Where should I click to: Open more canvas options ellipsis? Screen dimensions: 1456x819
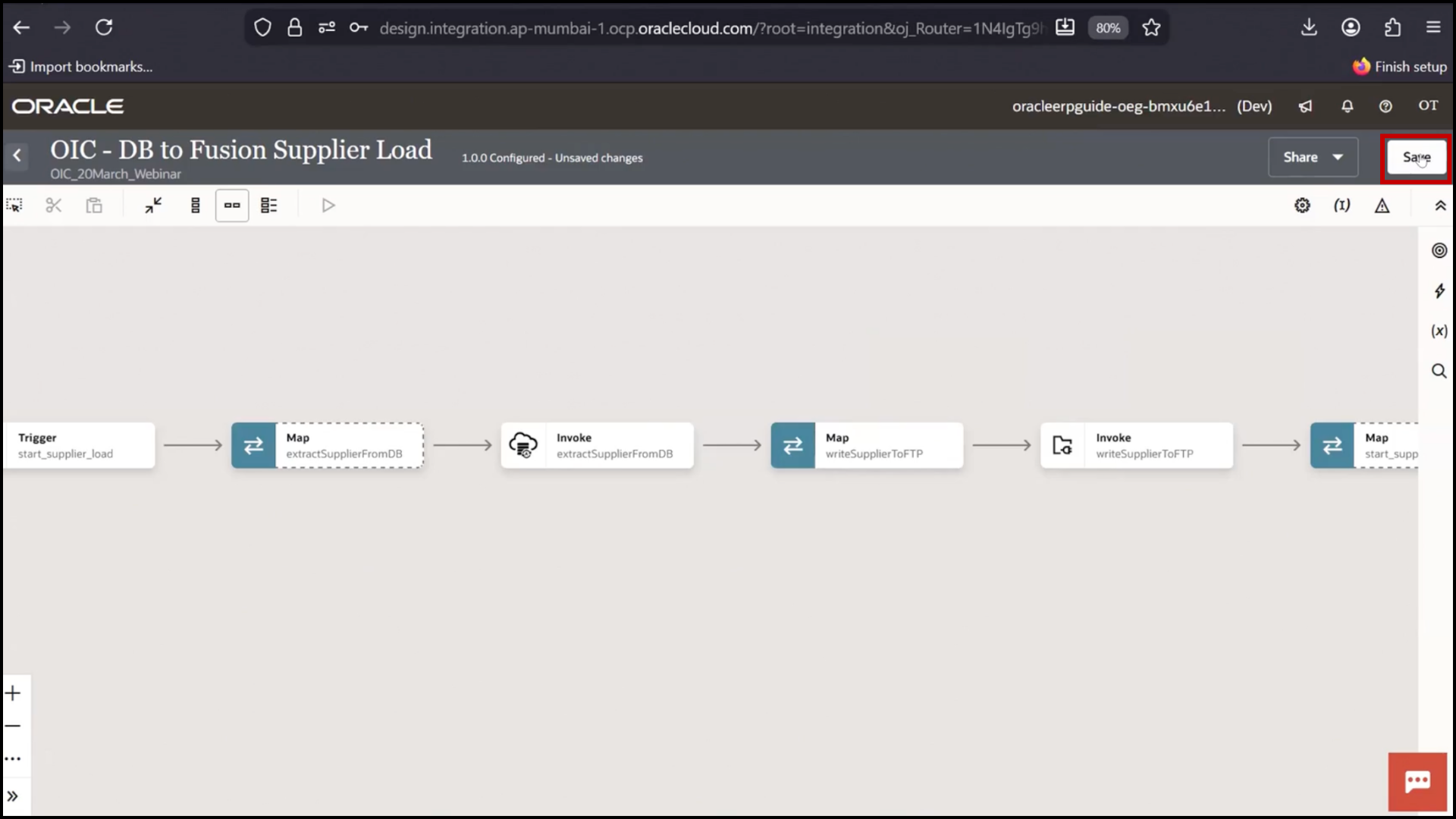pos(13,758)
